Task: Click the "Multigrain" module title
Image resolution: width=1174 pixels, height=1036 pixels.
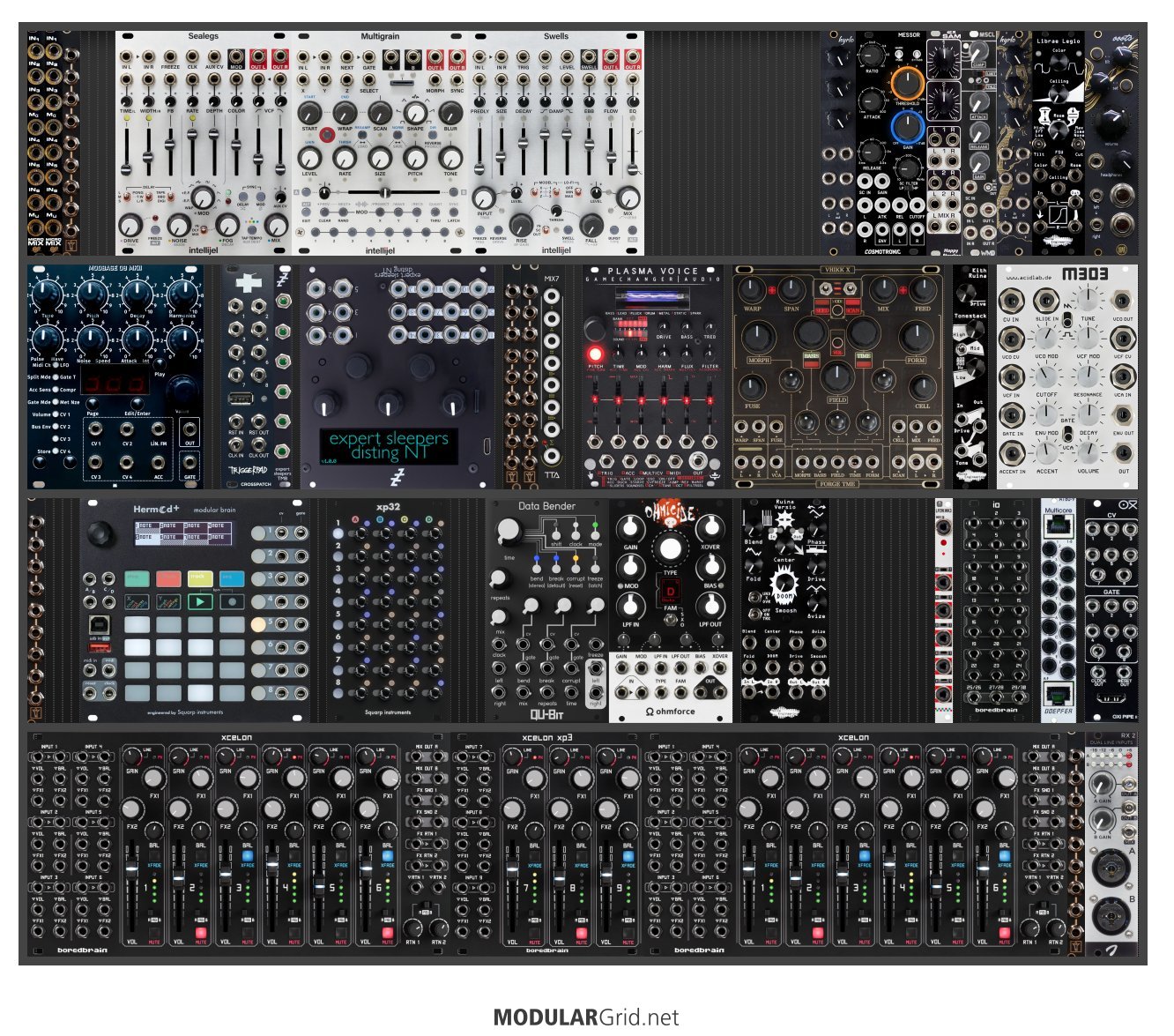Action: point(380,37)
